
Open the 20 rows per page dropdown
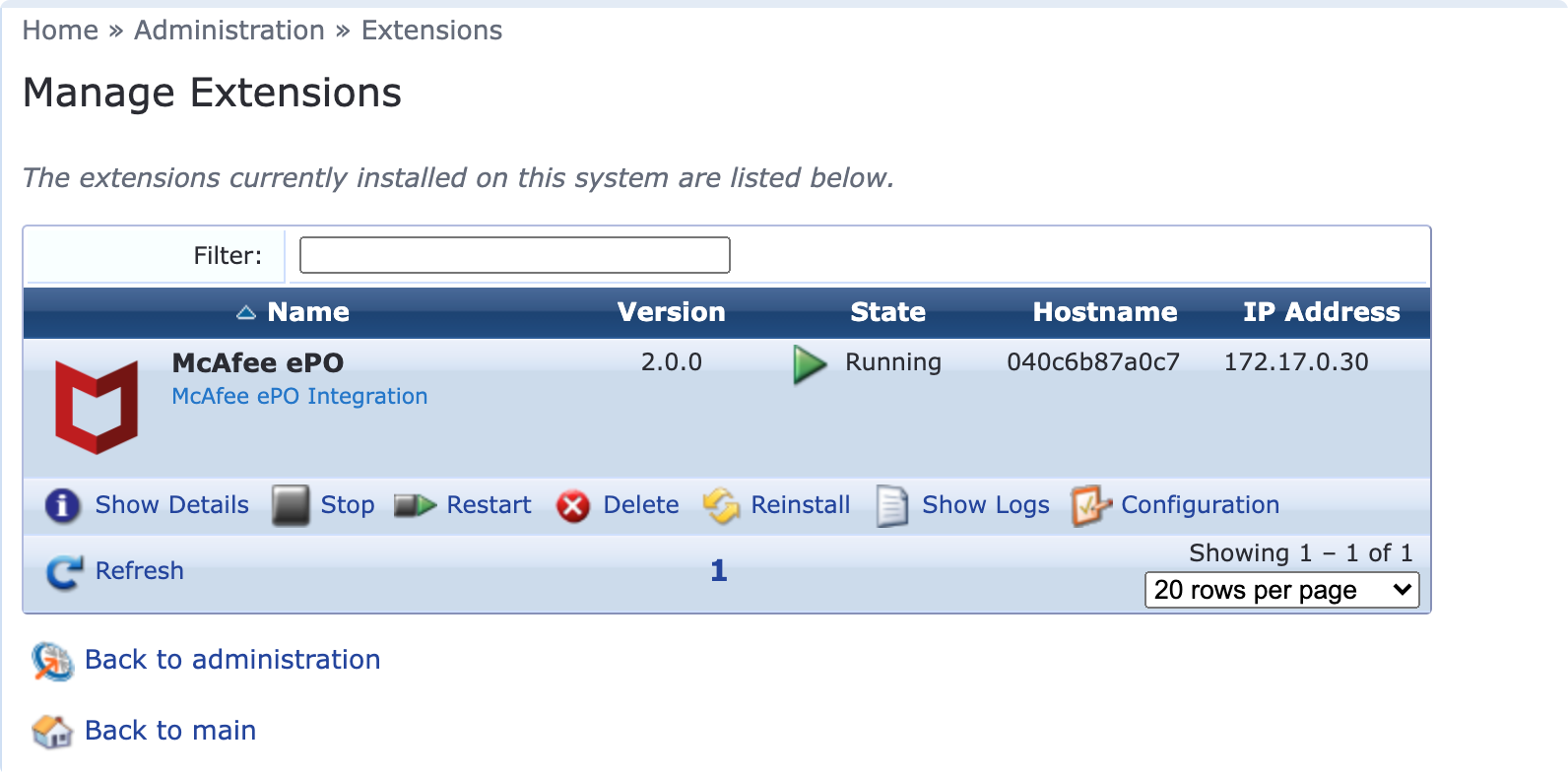pyautogui.click(x=1281, y=590)
